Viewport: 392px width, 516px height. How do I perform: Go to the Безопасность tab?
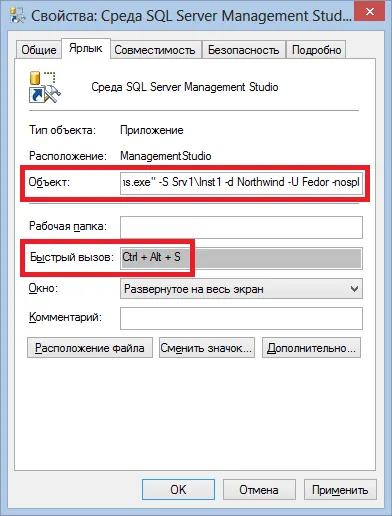coord(244,50)
